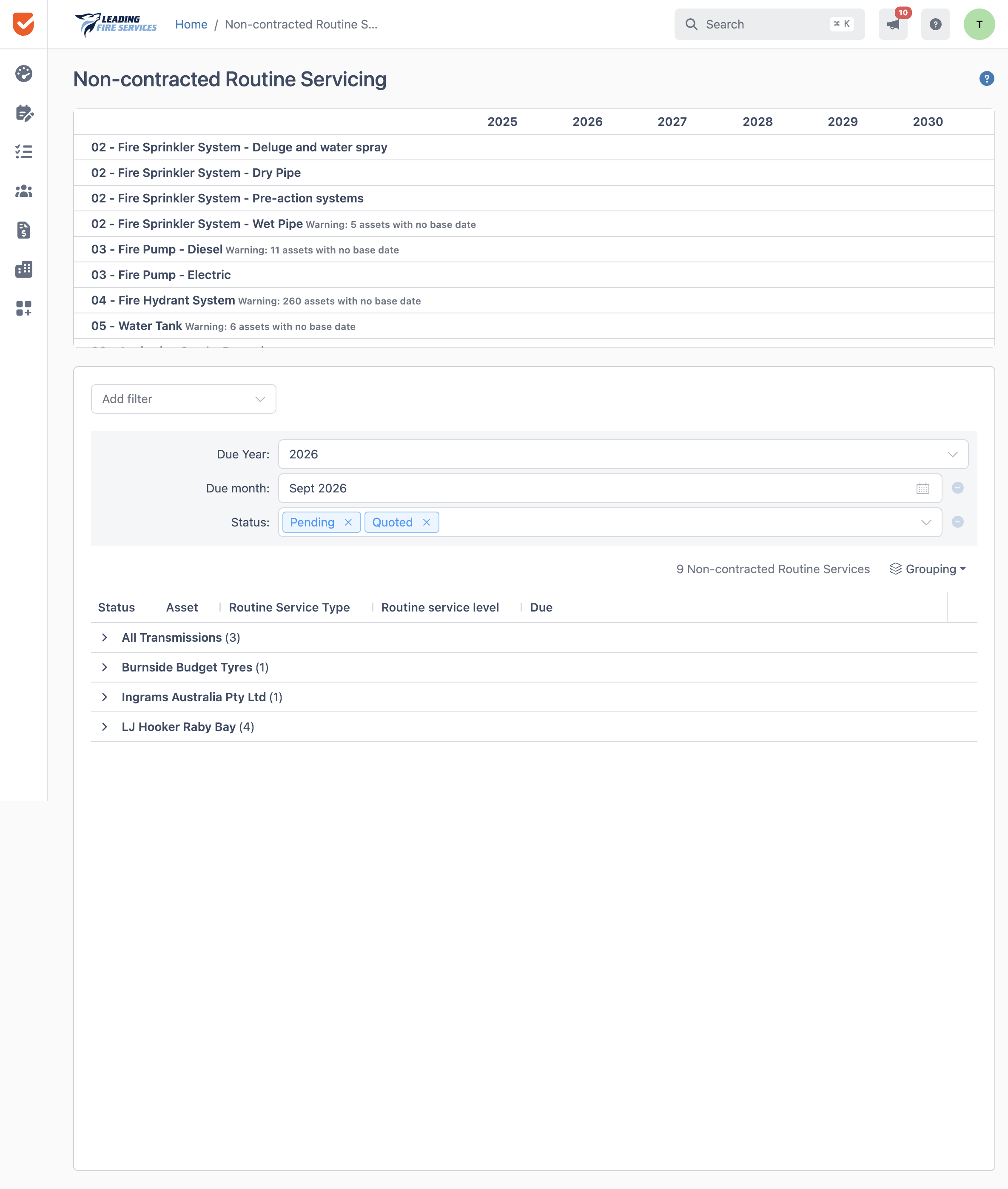Sort by Status column header

(117, 607)
